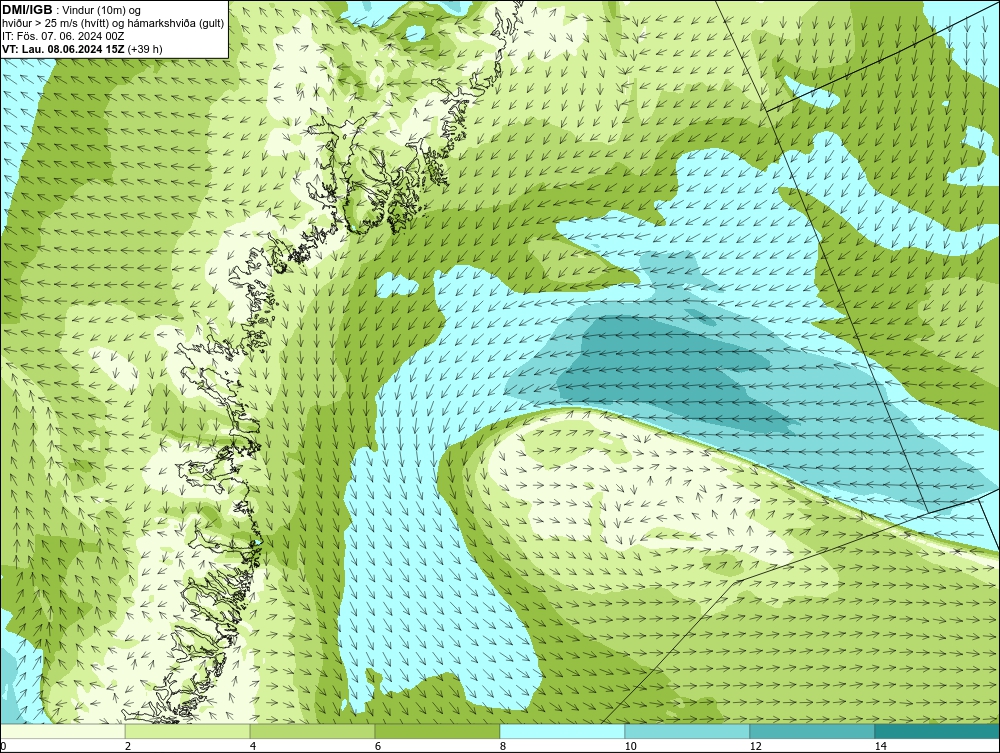The image size is (1000, 753).
Task: Pick the 0–2 pale legend color segment
Action: (62, 731)
